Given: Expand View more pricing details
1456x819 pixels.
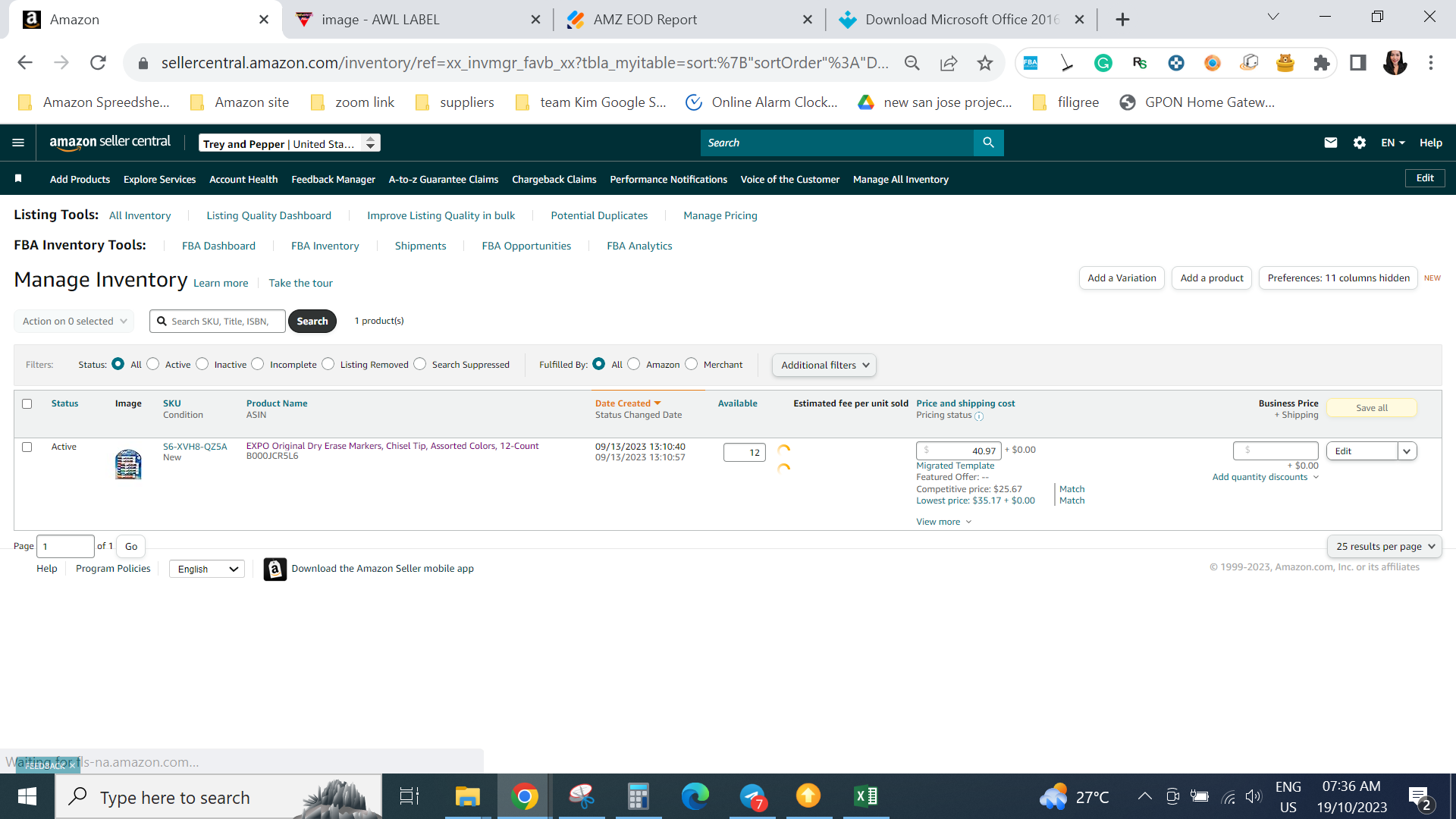Looking at the screenshot, I should coord(943,522).
